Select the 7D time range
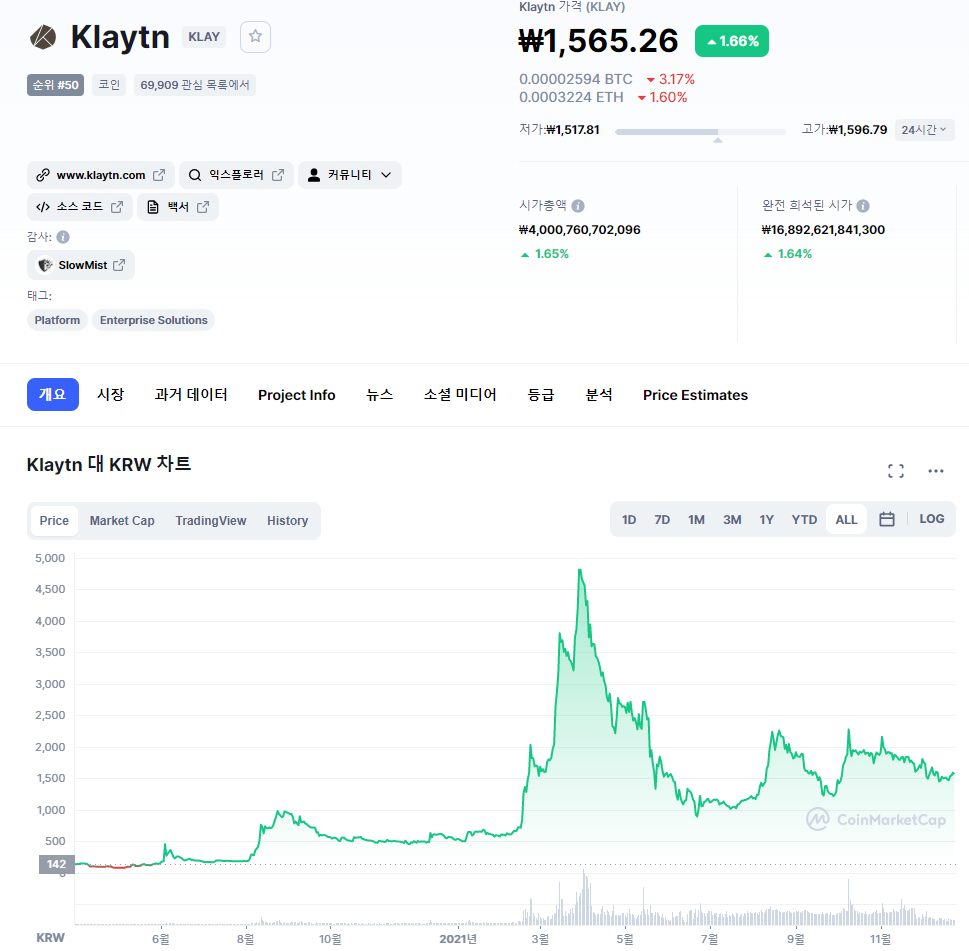This screenshot has height=951, width=969. coord(662,520)
